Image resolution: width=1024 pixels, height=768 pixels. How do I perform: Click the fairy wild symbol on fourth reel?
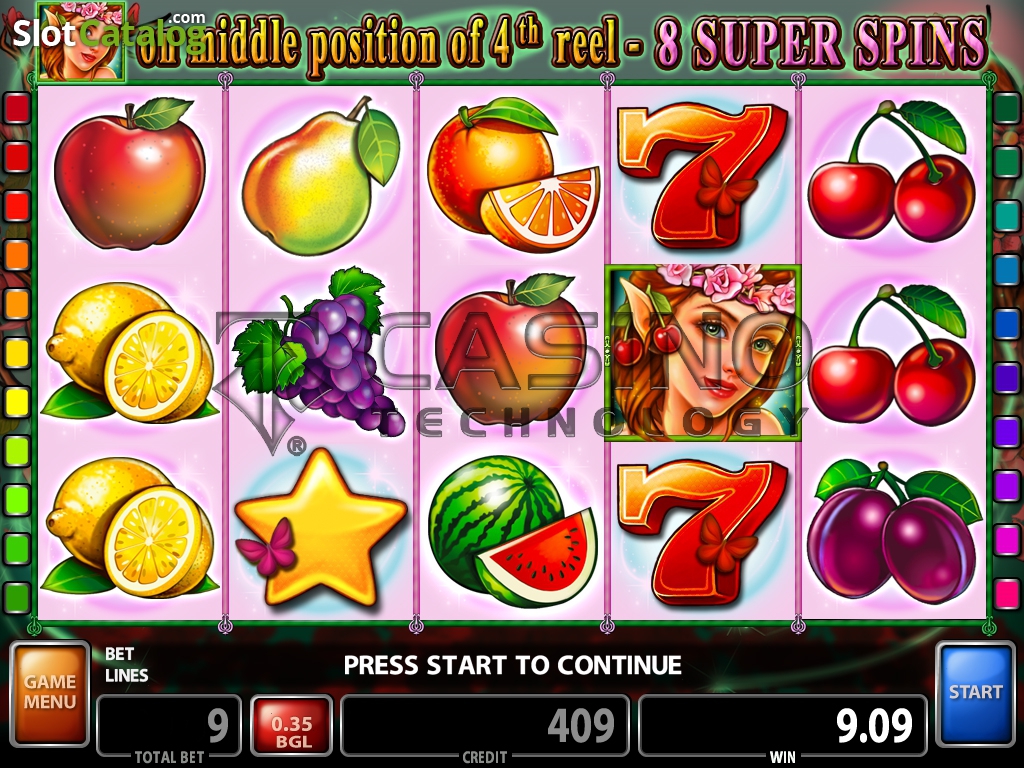(703, 353)
